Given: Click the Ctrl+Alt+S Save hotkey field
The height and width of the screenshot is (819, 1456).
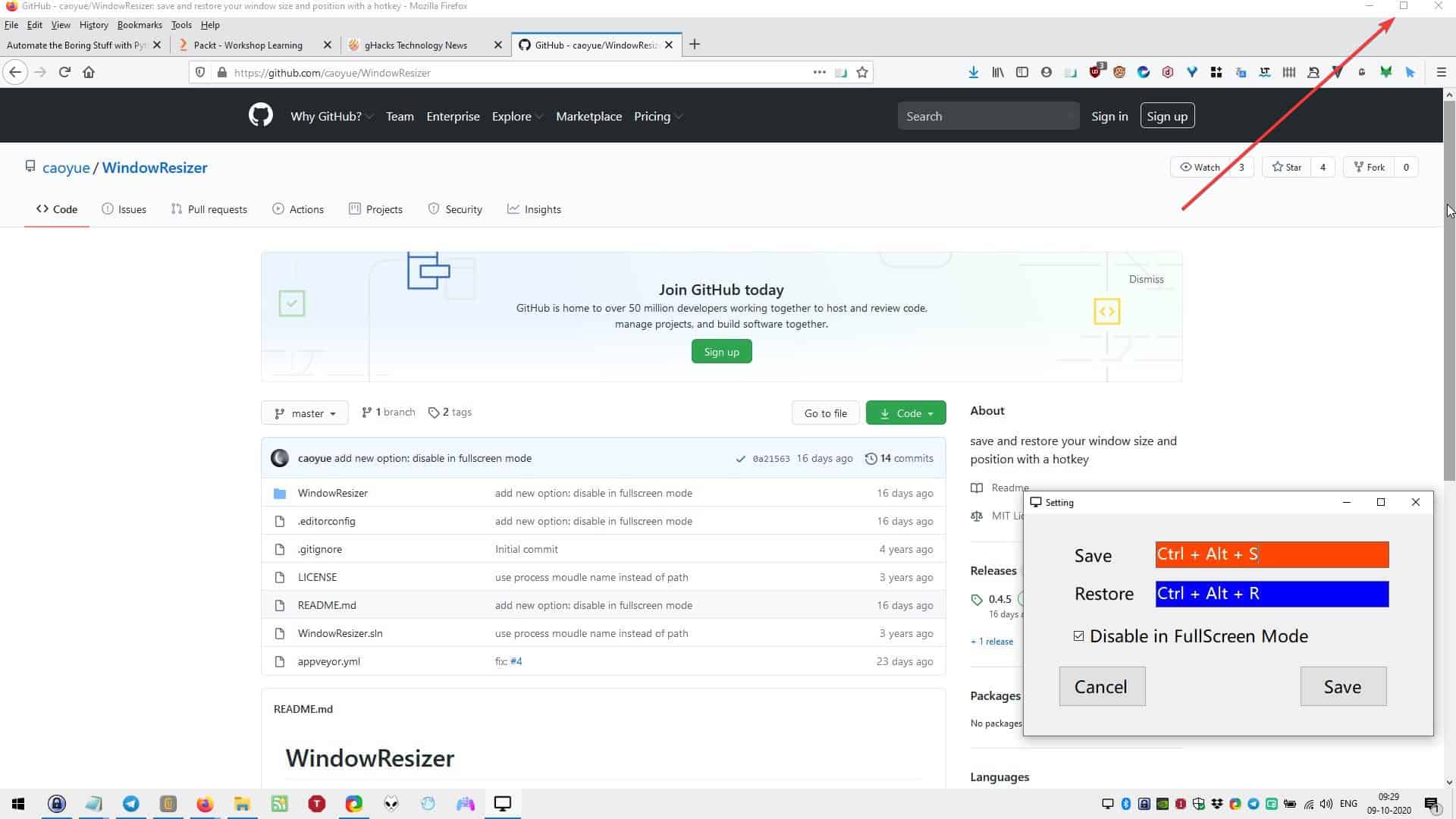Looking at the screenshot, I should pos(1272,553).
